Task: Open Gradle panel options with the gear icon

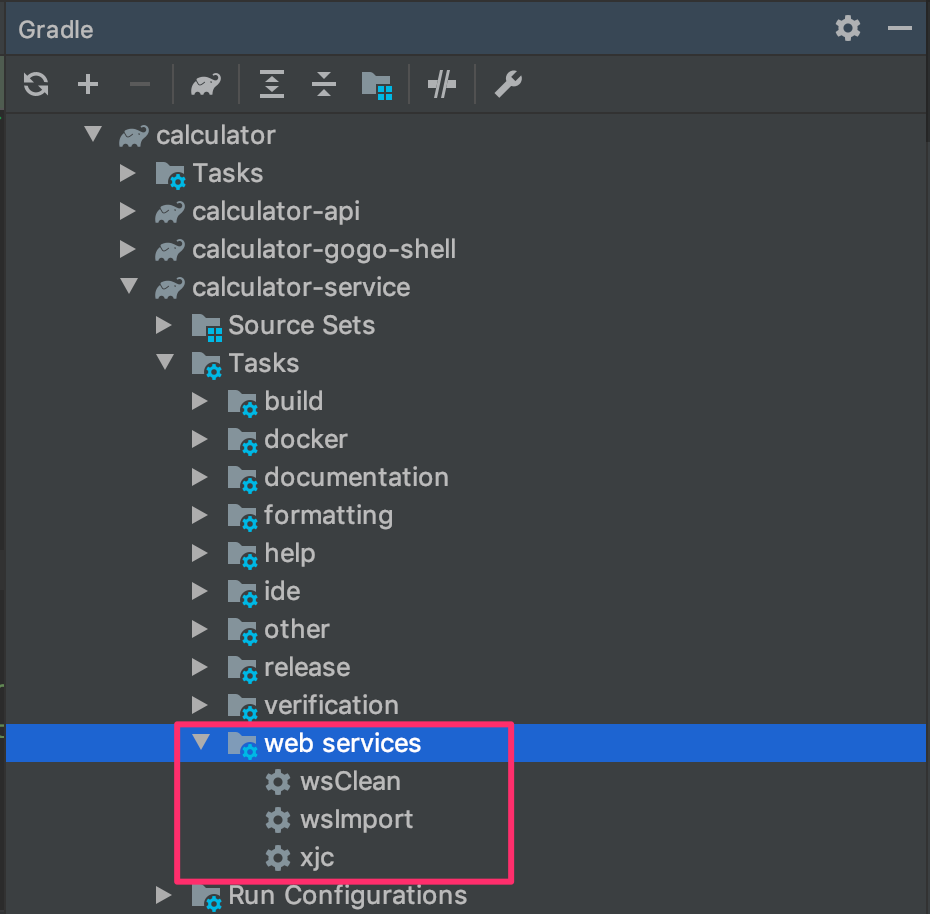Action: 848,28
